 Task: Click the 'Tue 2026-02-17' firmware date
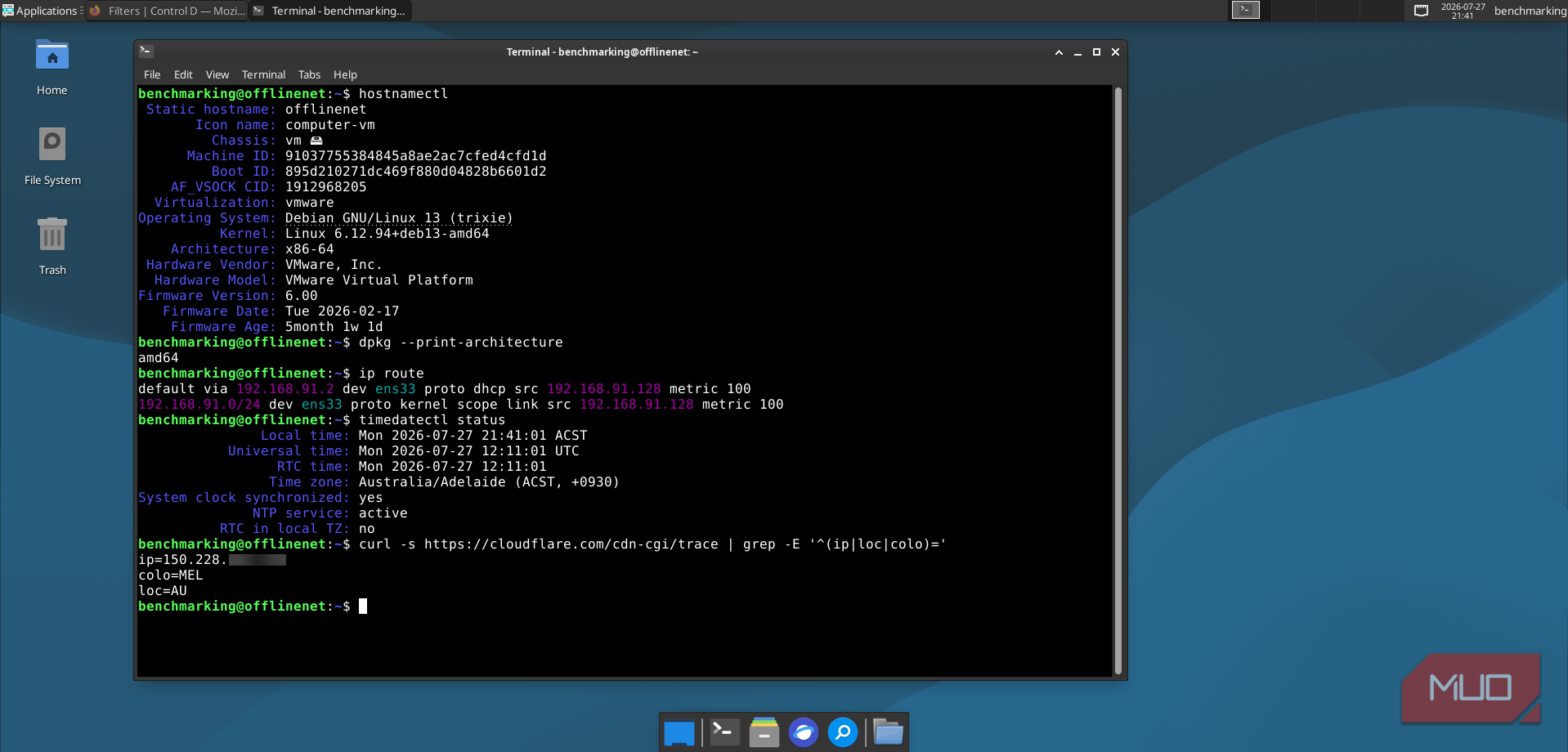(x=342, y=311)
